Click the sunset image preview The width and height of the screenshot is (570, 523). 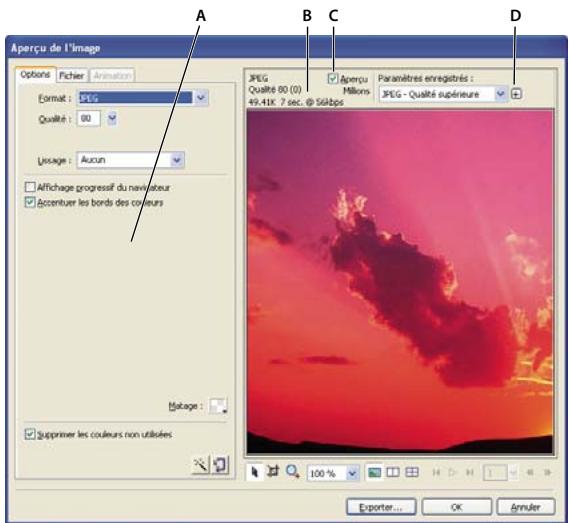click(400, 281)
